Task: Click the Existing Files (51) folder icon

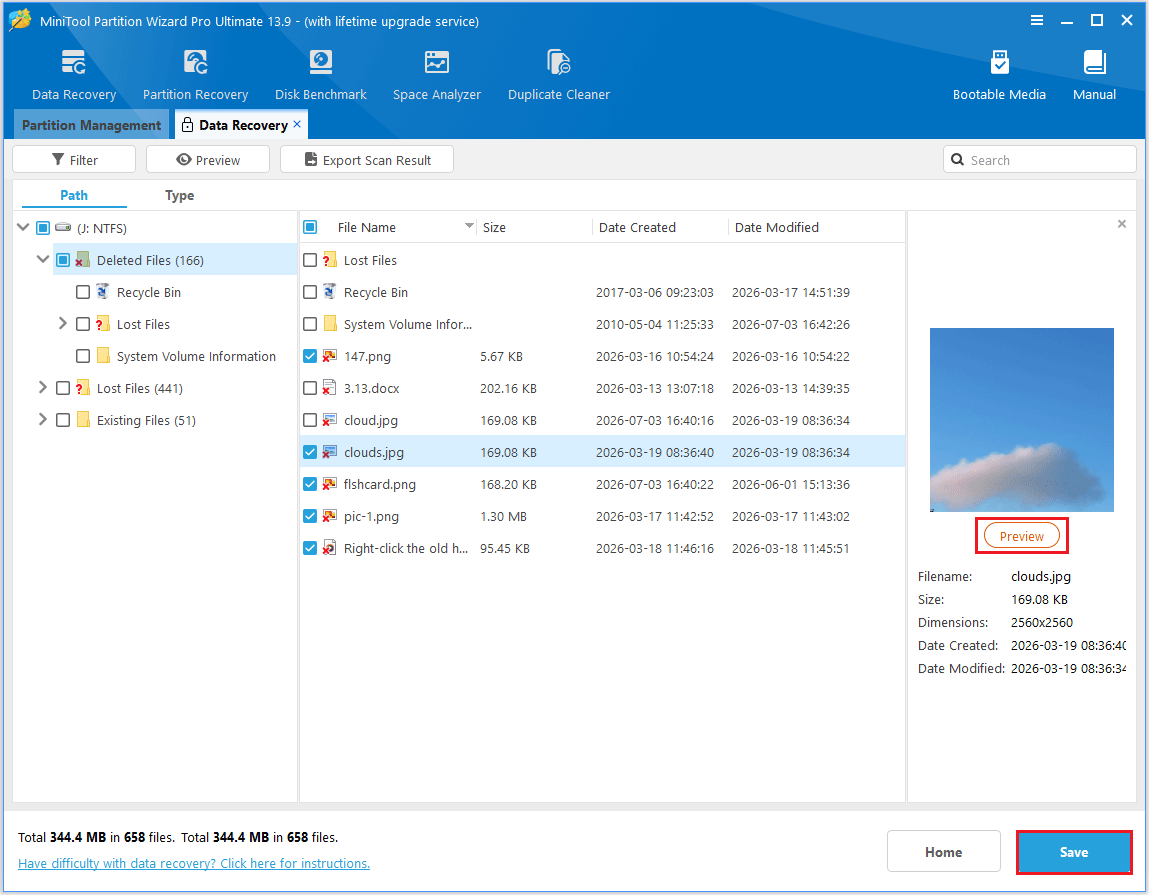Action: click(x=83, y=420)
